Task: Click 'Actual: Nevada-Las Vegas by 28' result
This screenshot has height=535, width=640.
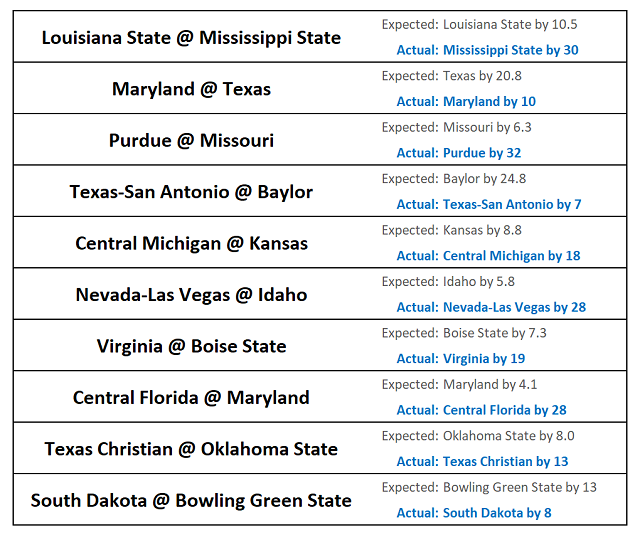Action: [491, 307]
